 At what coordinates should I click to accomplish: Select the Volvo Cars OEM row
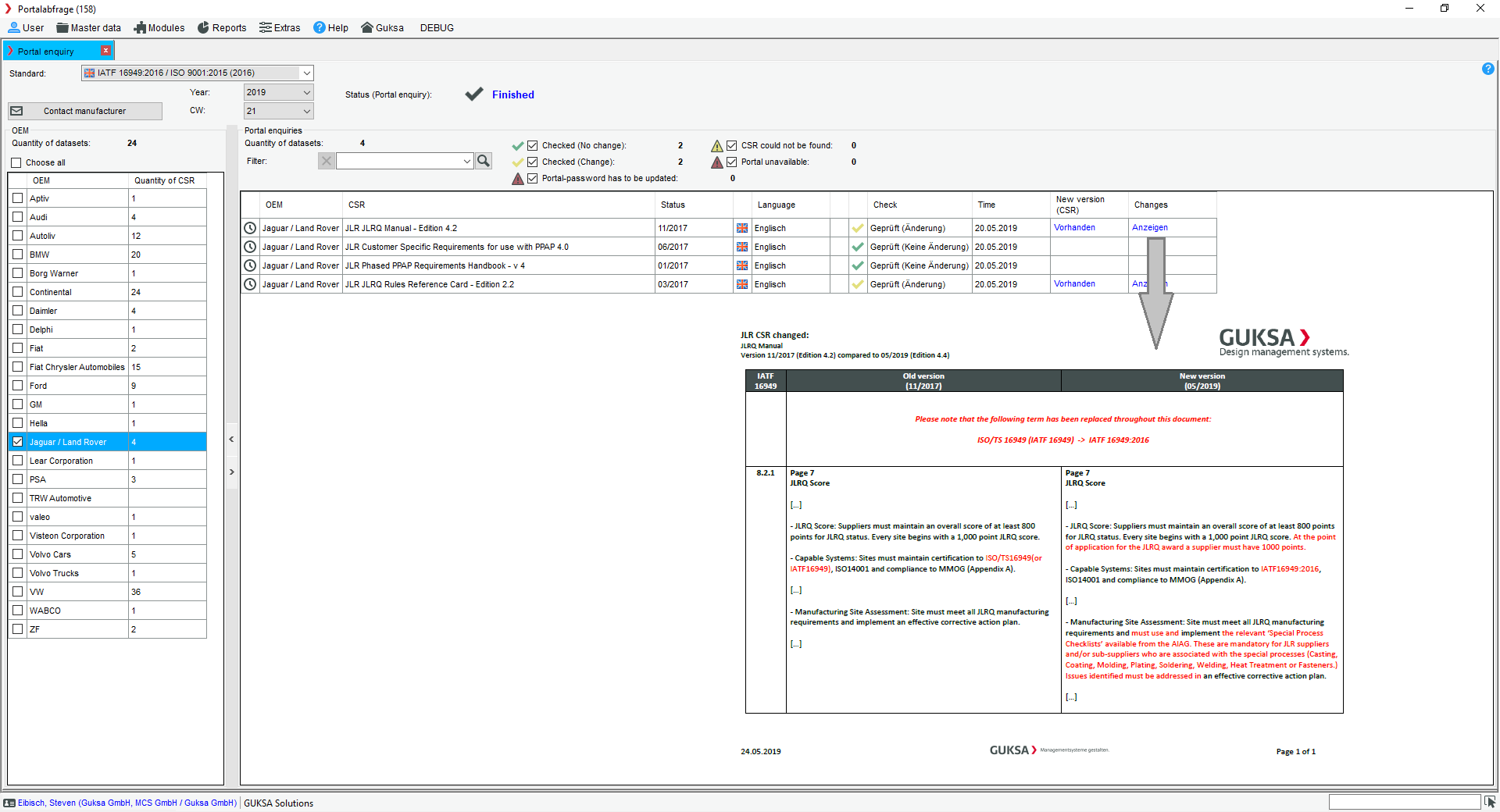pyautogui.click(x=108, y=554)
